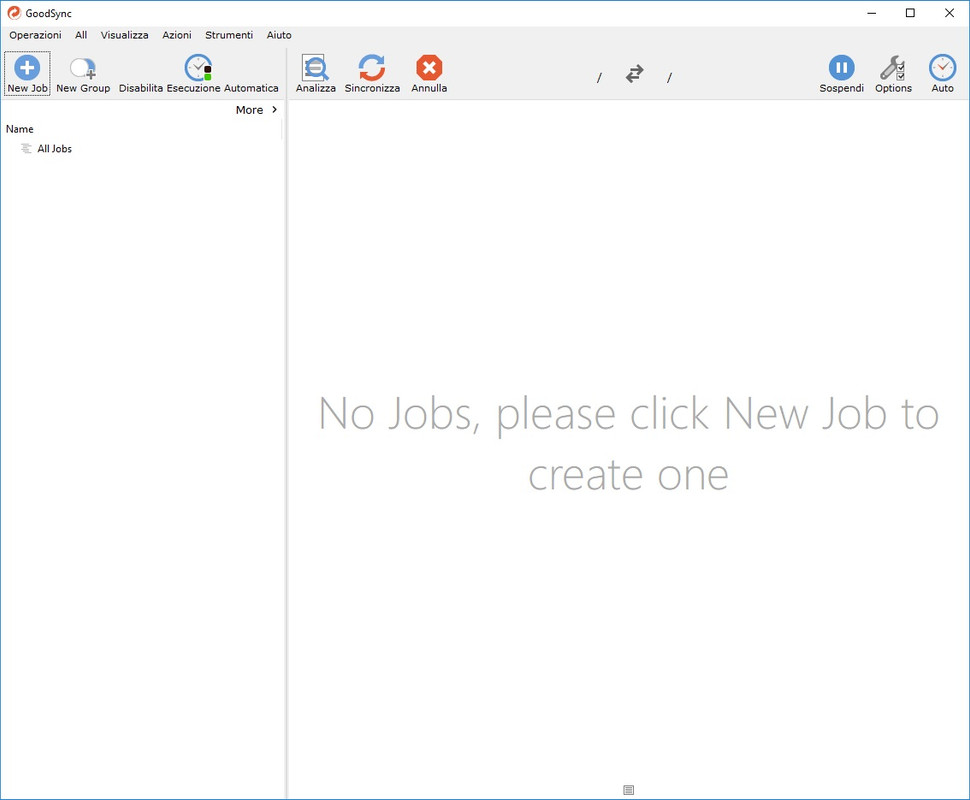Click the Name column header
The height and width of the screenshot is (800, 970).
pos(20,129)
